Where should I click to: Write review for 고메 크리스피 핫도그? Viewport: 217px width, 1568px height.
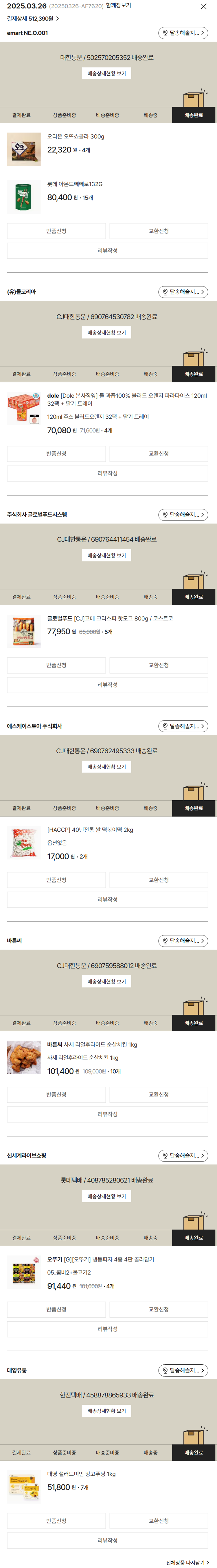click(107, 685)
